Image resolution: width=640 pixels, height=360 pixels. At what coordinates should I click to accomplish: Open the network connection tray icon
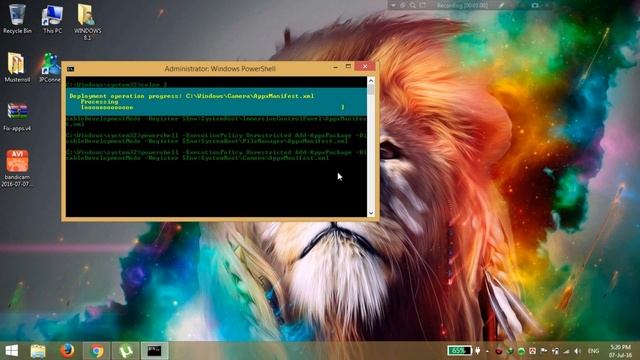(x=555, y=351)
